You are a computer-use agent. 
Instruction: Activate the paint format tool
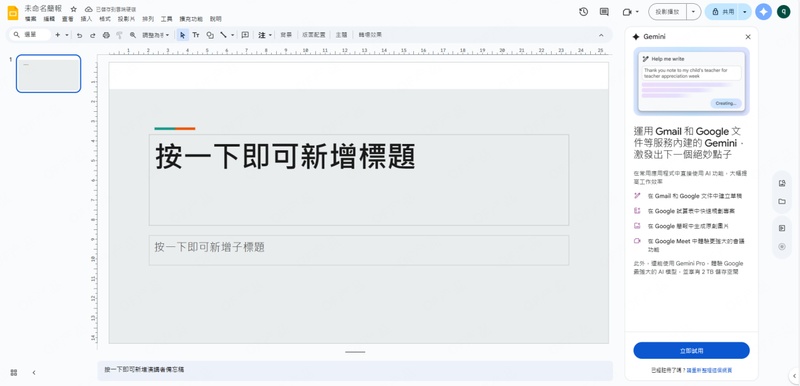tap(119, 35)
